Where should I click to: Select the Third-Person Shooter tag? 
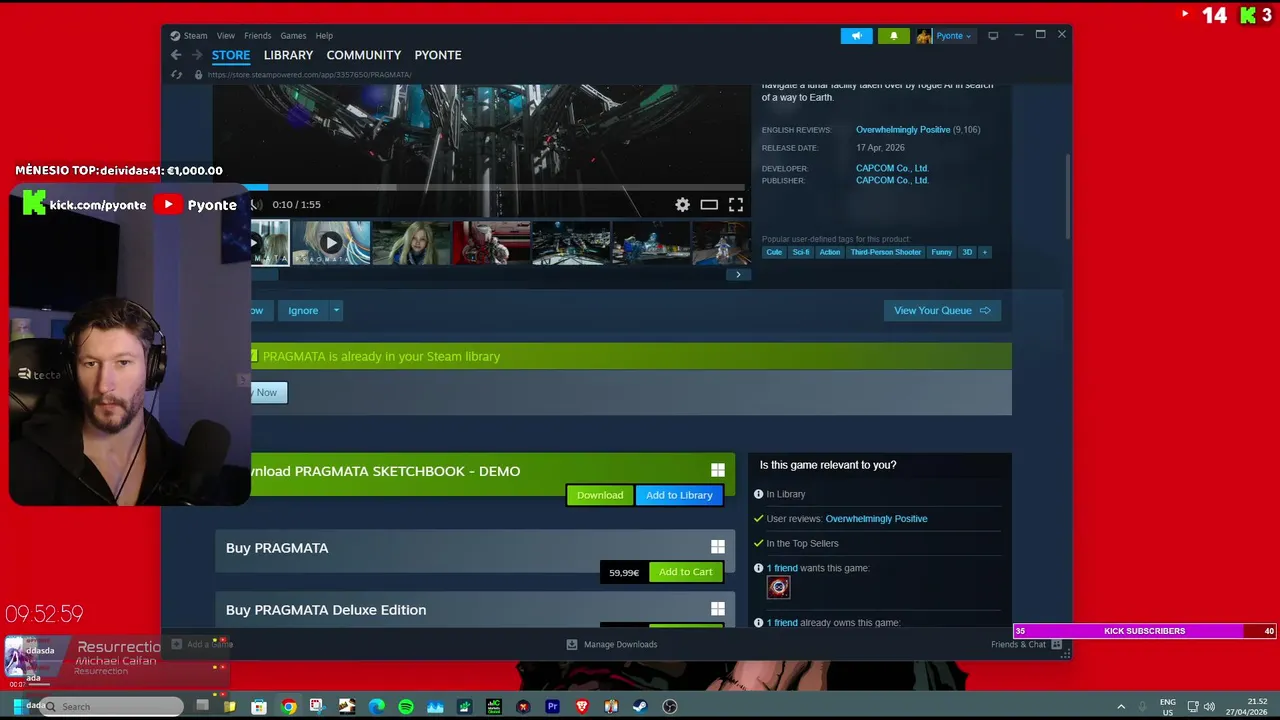[x=886, y=252]
